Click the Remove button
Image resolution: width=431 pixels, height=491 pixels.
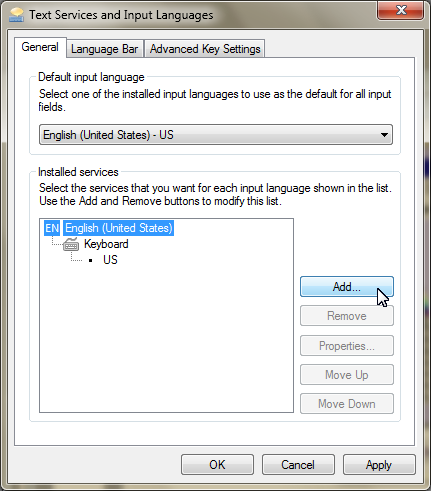[x=347, y=316]
